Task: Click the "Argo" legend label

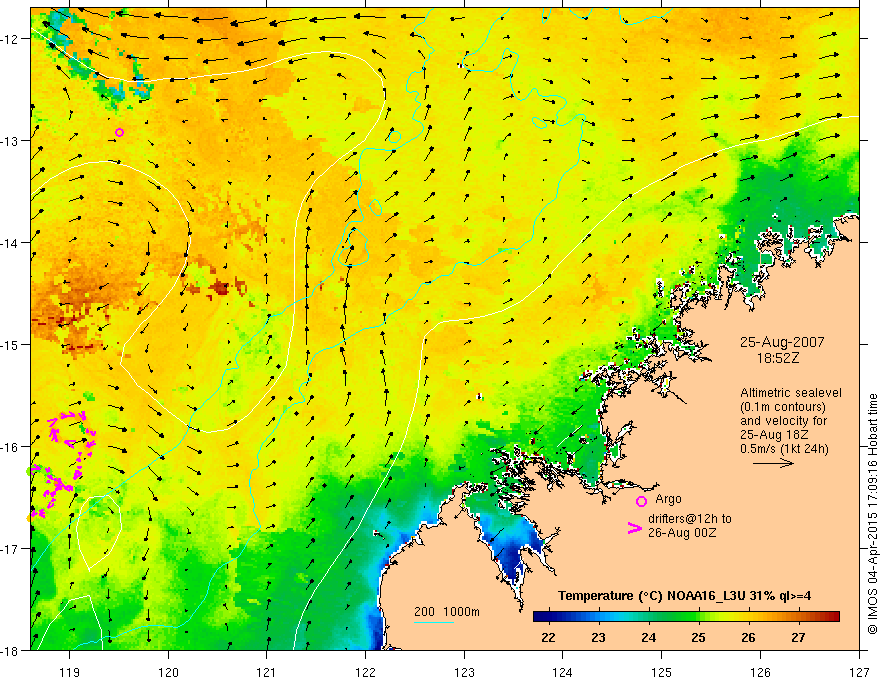Action: pos(668,499)
